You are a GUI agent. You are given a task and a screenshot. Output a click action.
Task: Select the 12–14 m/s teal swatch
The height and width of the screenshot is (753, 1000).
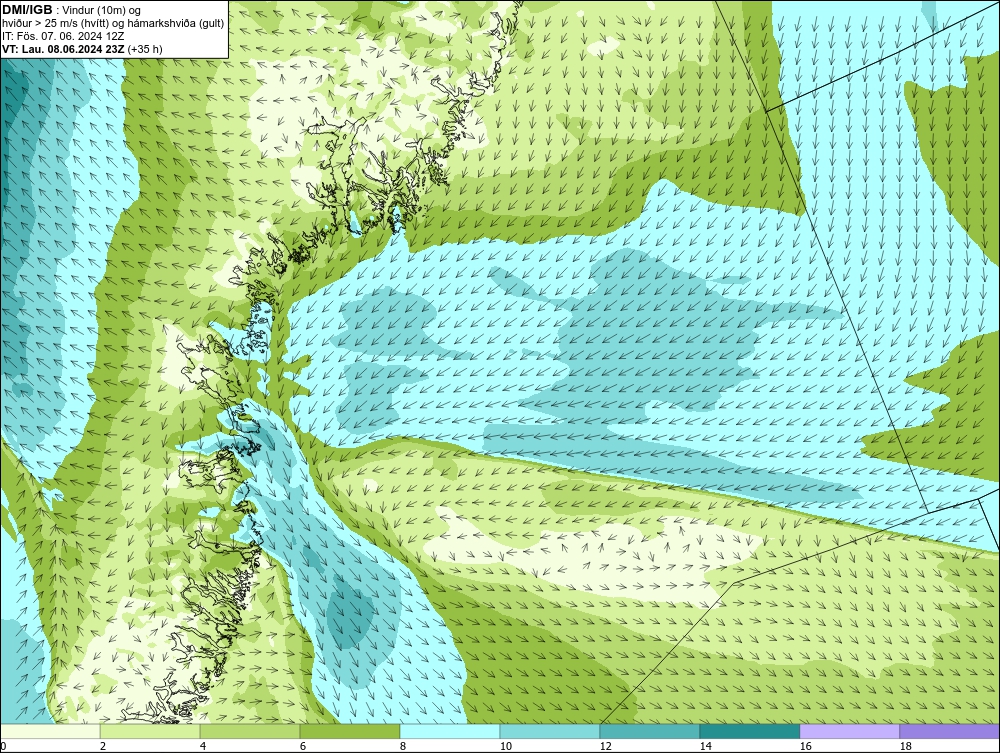pyautogui.click(x=649, y=731)
